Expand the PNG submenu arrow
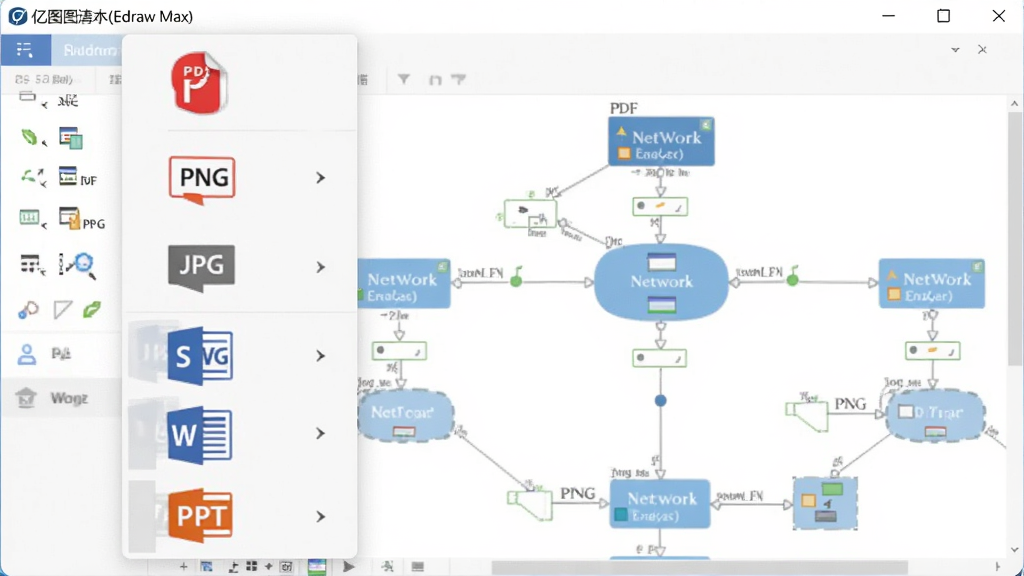This screenshot has width=1024, height=576. click(x=320, y=178)
